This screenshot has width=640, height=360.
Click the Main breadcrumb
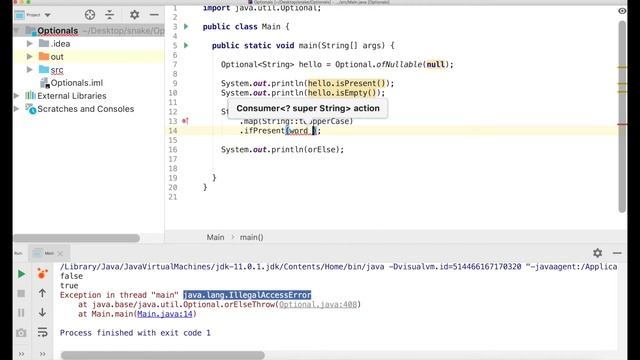215,237
